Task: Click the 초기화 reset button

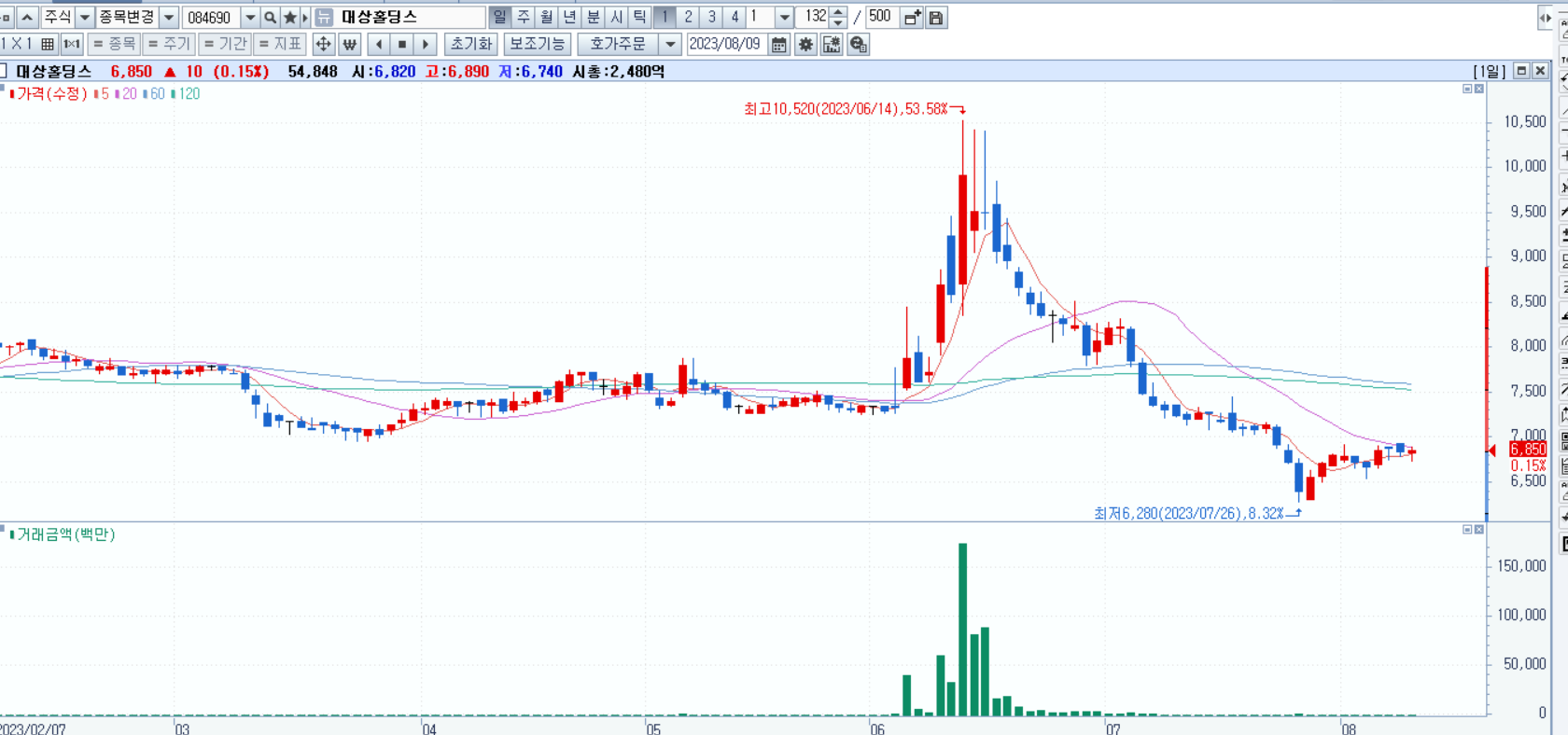Action: coord(471,44)
